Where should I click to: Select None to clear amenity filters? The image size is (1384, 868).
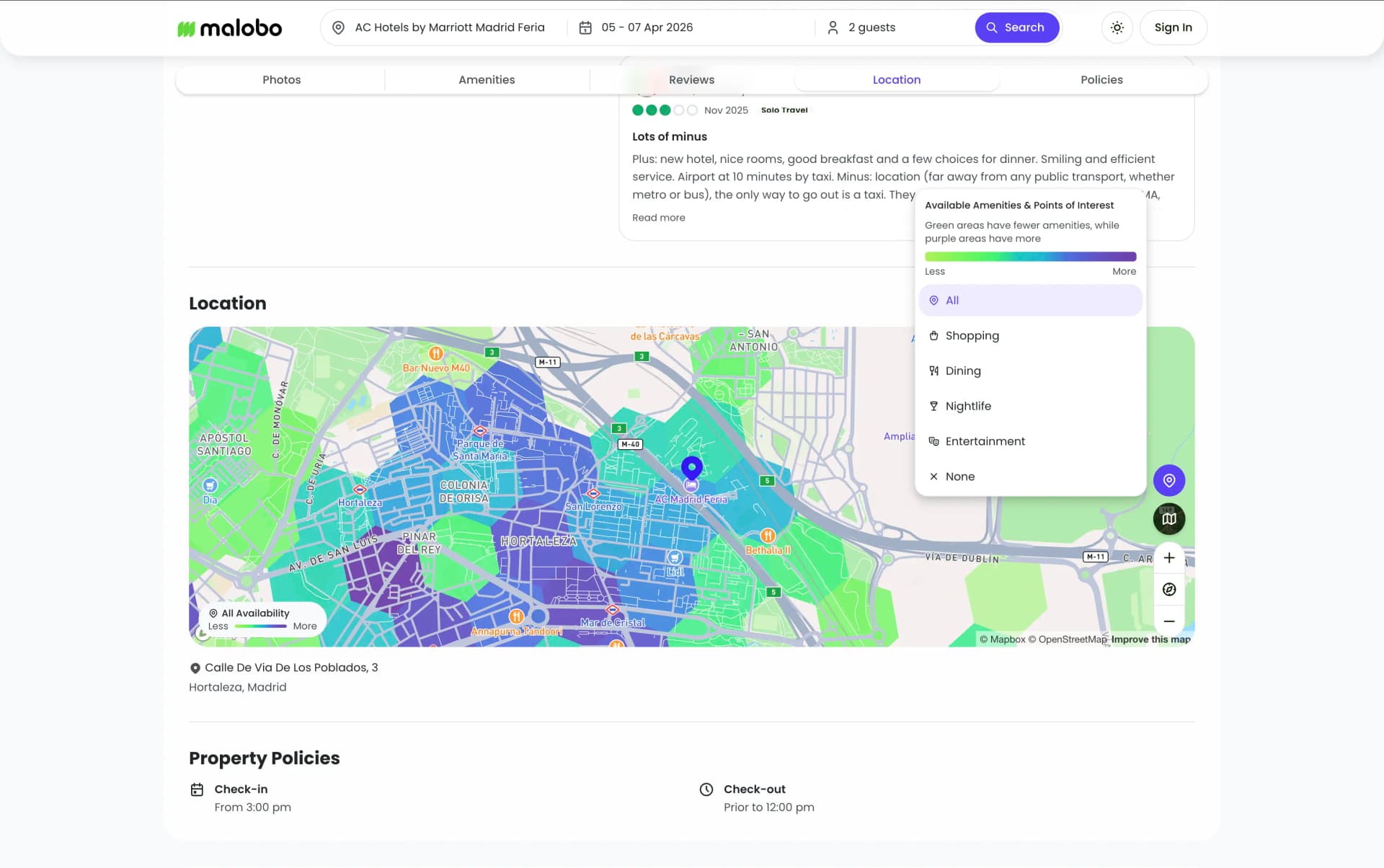pyautogui.click(x=960, y=476)
